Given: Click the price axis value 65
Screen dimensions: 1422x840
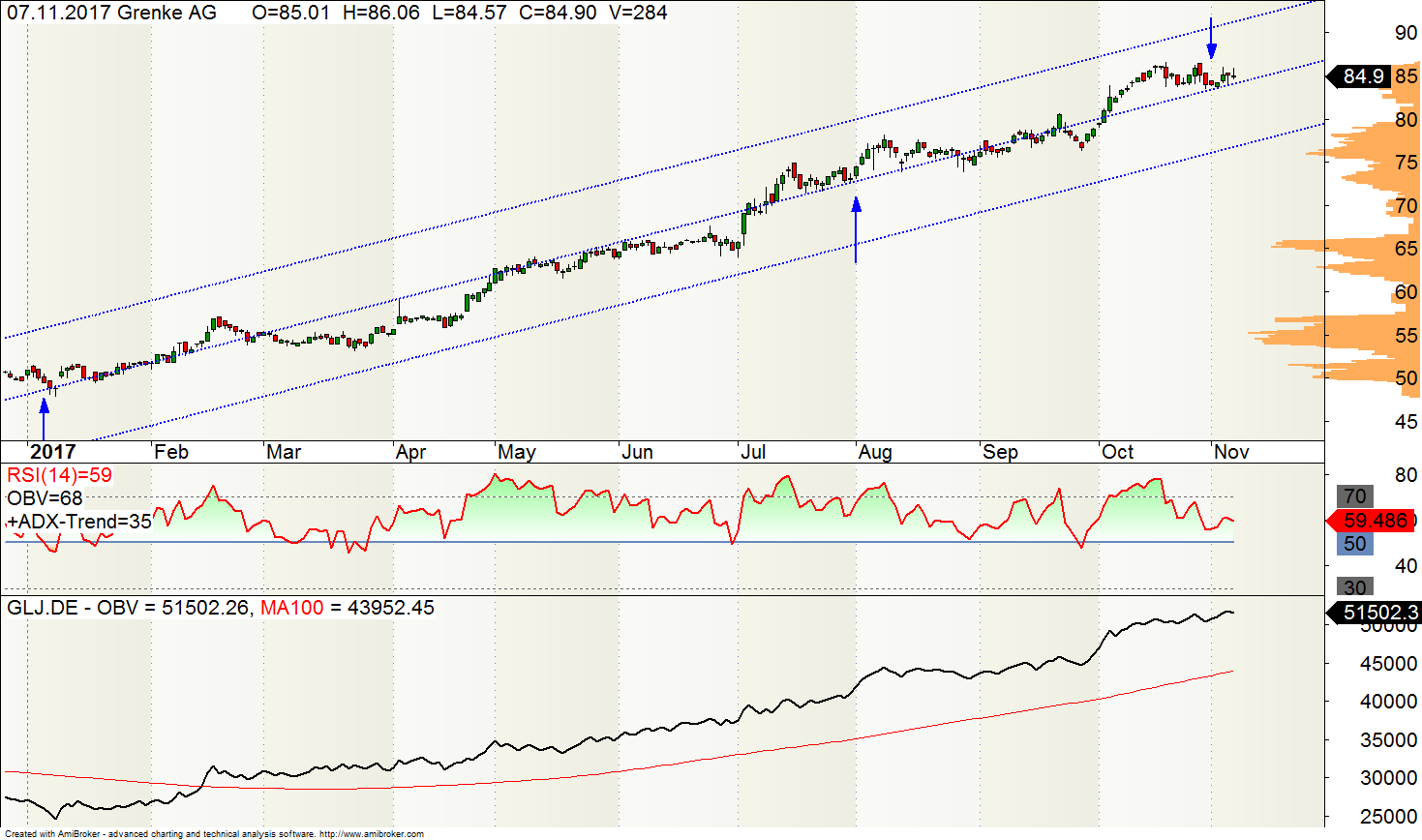Looking at the screenshot, I should pos(1406,249).
